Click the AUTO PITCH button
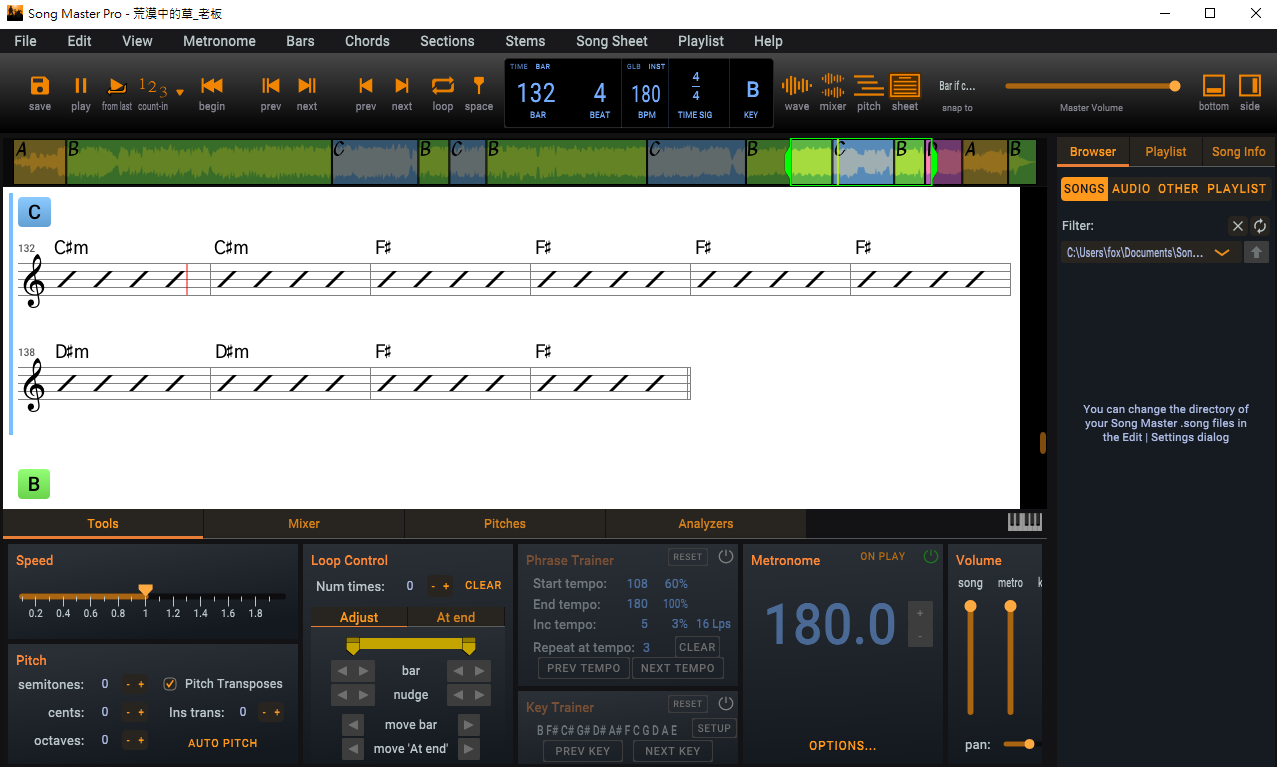 click(x=223, y=743)
